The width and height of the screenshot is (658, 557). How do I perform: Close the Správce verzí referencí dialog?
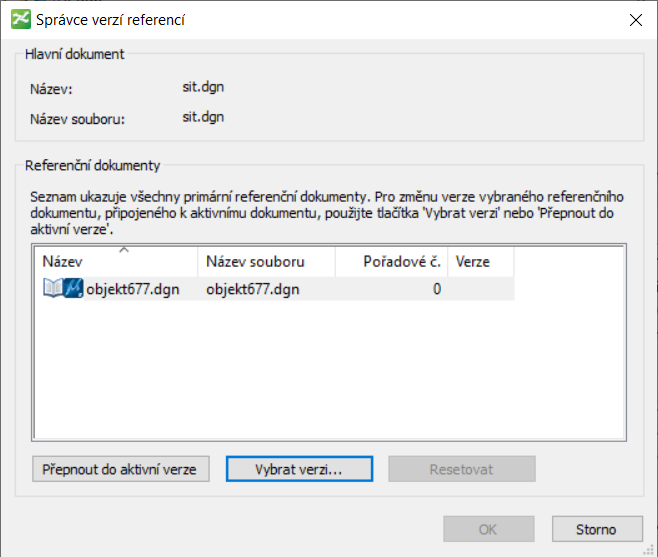click(635, 19)
